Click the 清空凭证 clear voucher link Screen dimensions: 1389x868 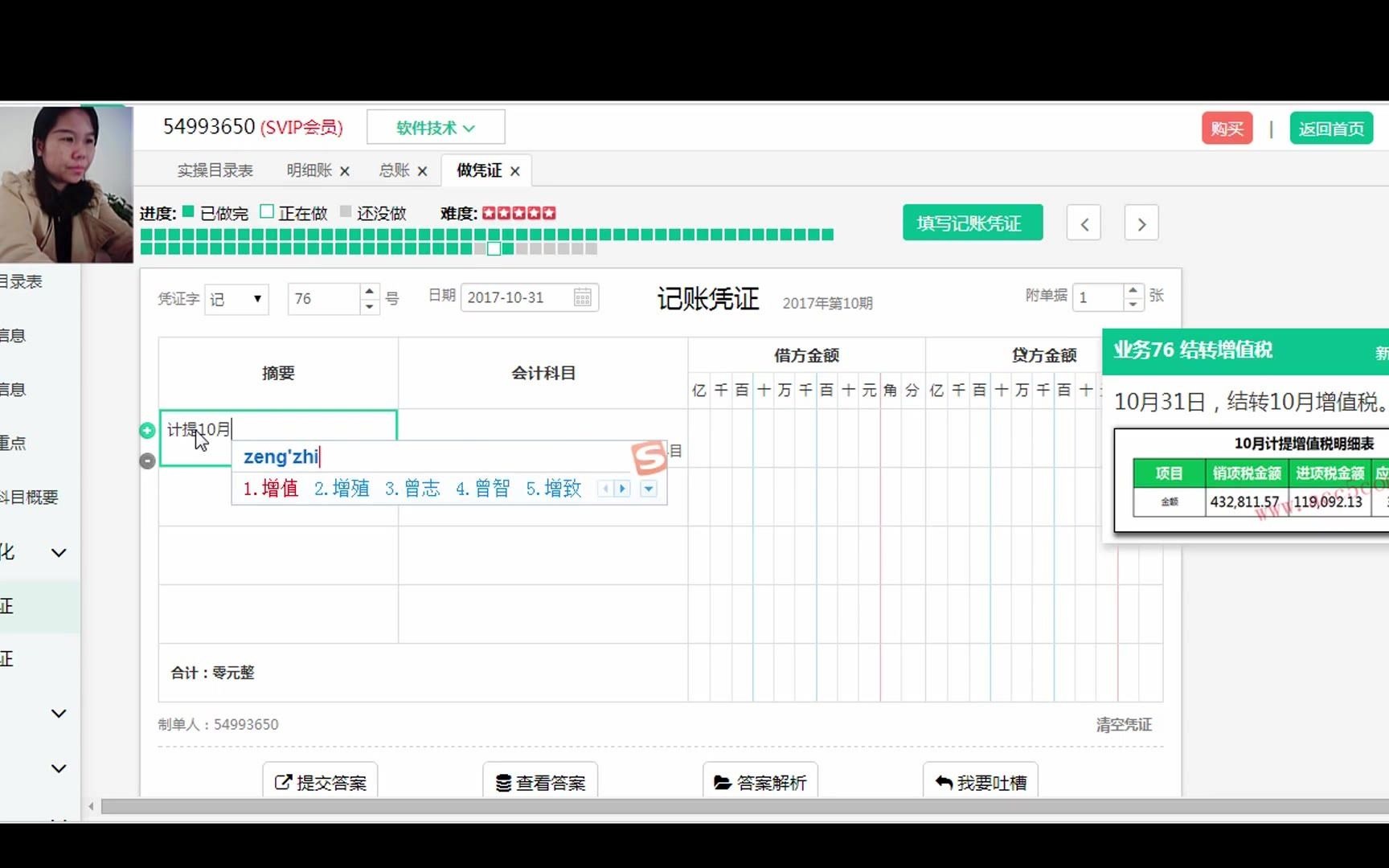[1125, 724]
